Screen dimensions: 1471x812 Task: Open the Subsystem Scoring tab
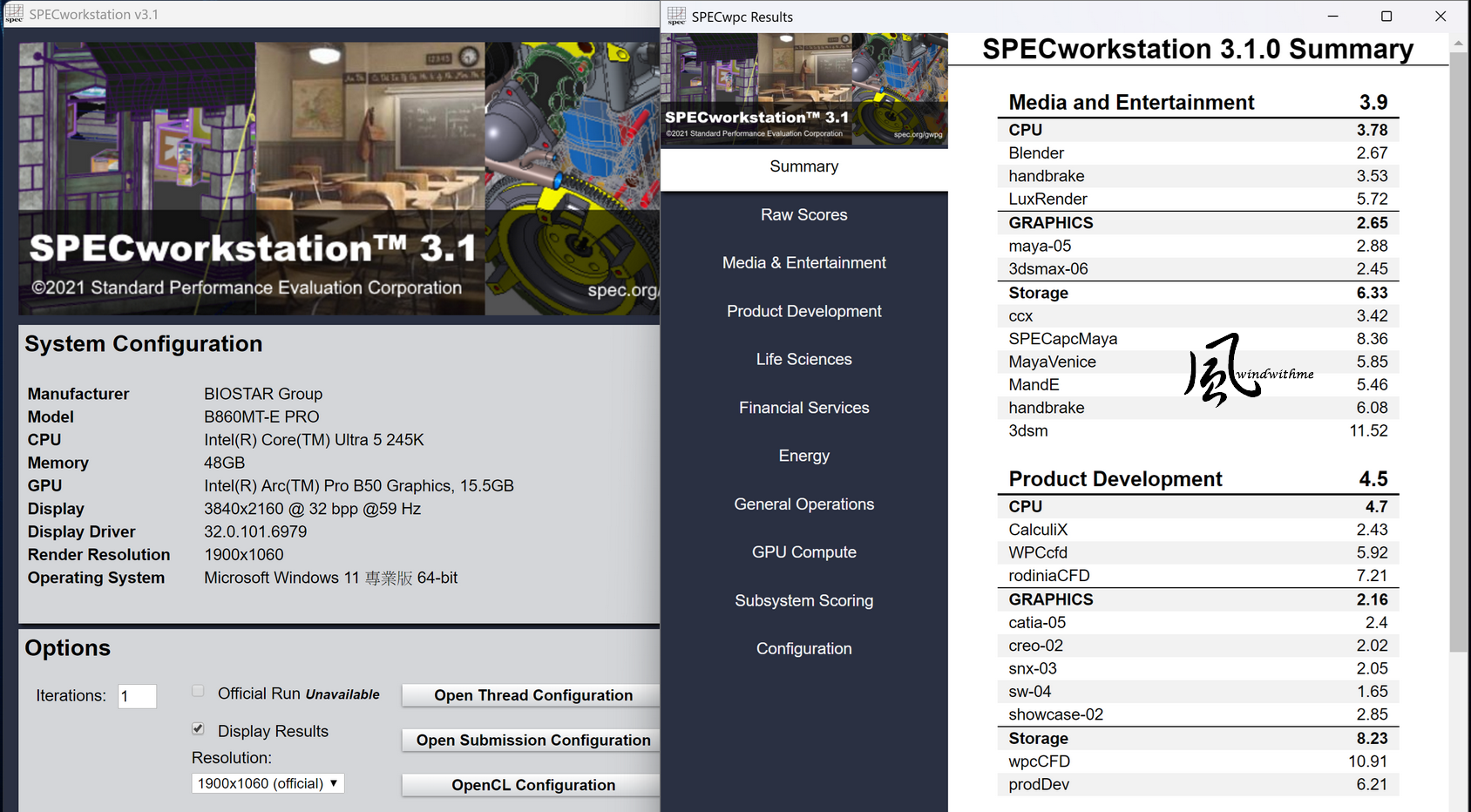[804, 600]
